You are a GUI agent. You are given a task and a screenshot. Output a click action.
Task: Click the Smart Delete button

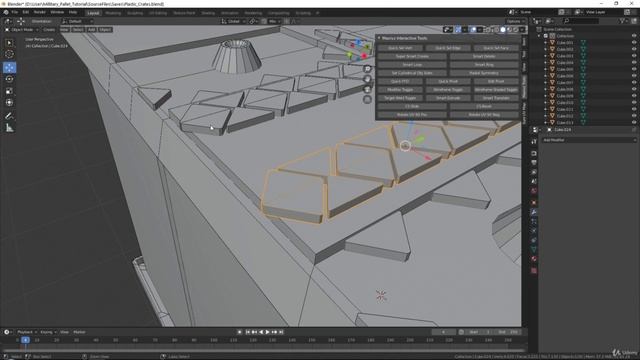tap(484, 56)
